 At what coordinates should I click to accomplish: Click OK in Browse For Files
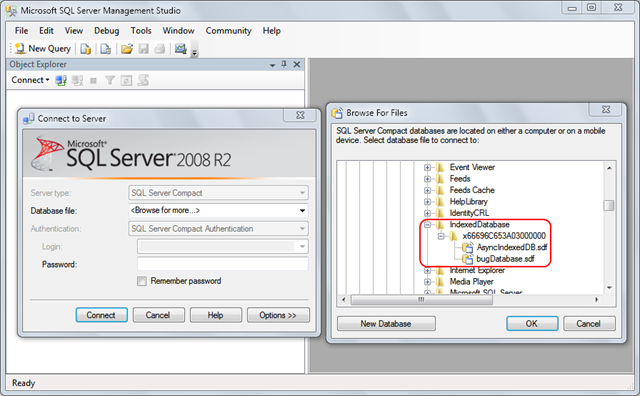point(532,324)
